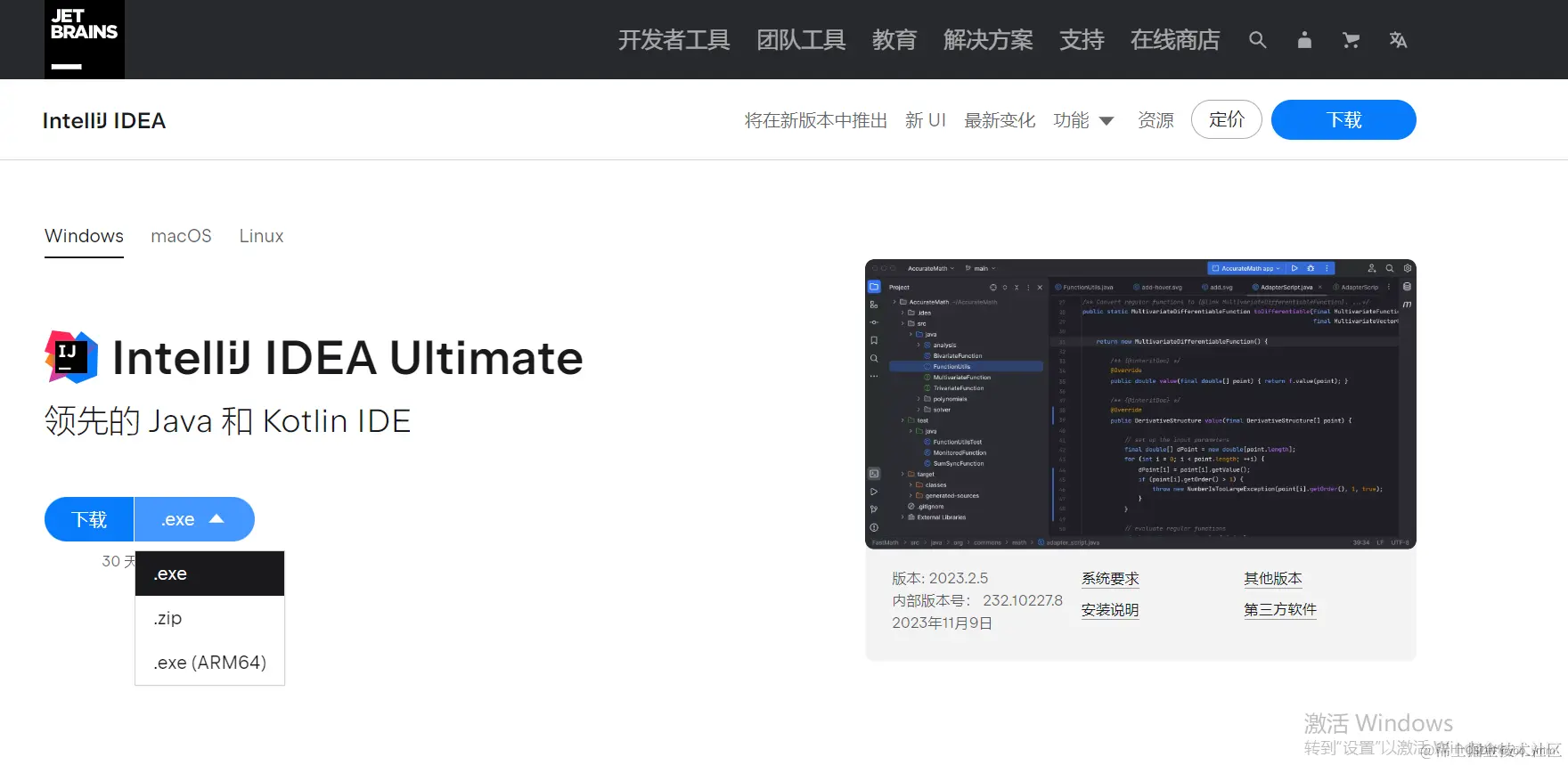Open the 其他版本 link
The image size is (1568, 765).
(1273, 579)
